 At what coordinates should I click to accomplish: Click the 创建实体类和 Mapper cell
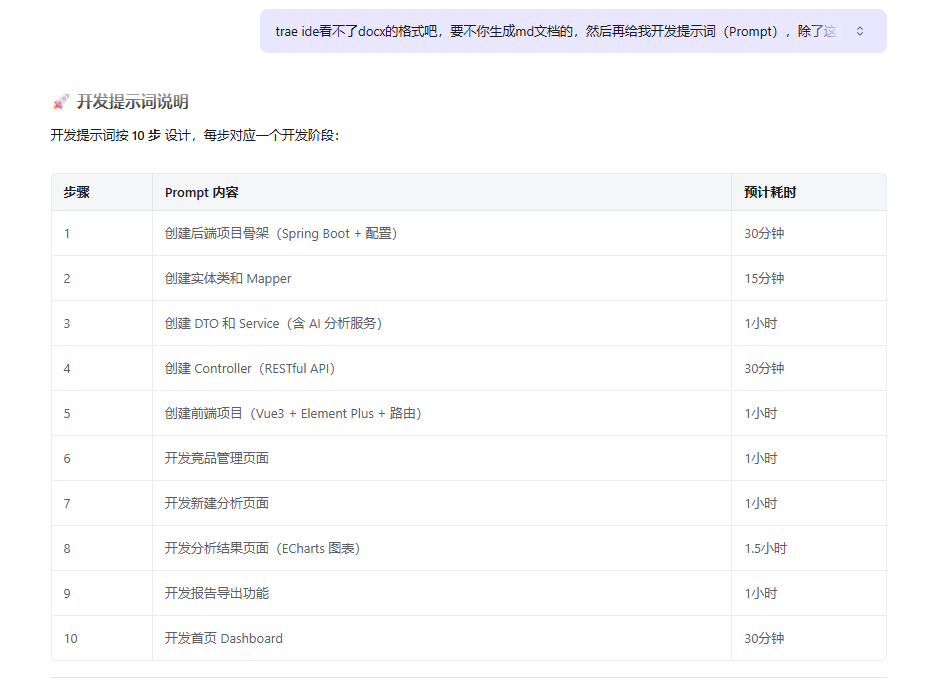(x=228, y=279)
